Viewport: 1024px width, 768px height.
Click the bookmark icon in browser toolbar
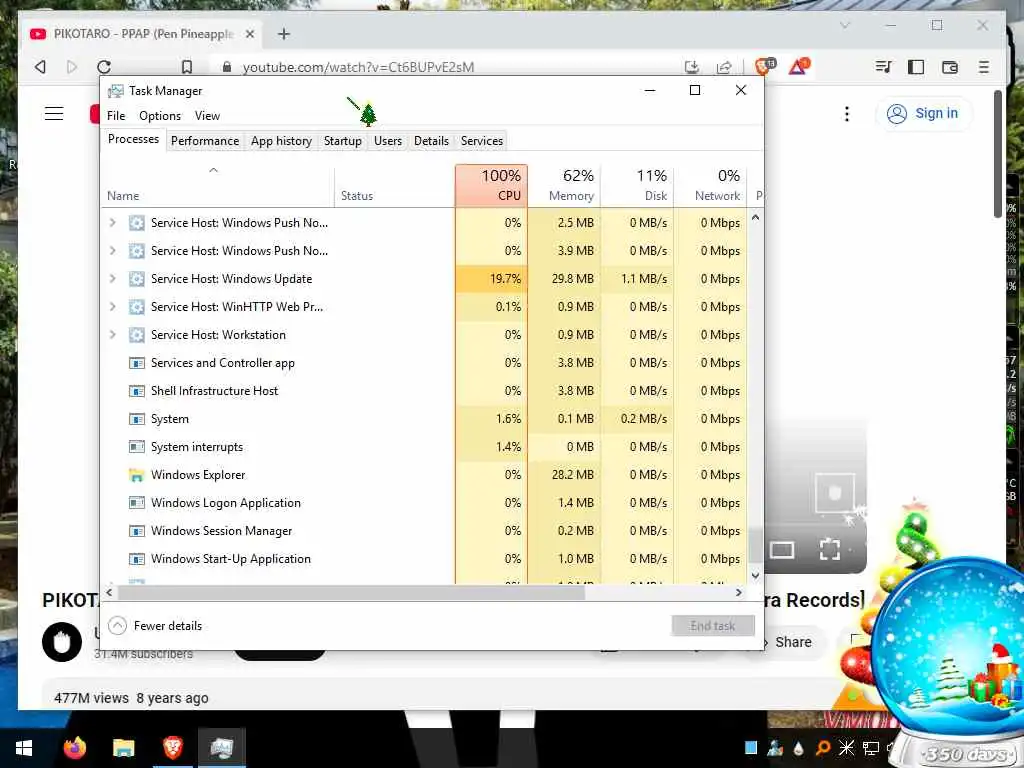click(187, 67)
